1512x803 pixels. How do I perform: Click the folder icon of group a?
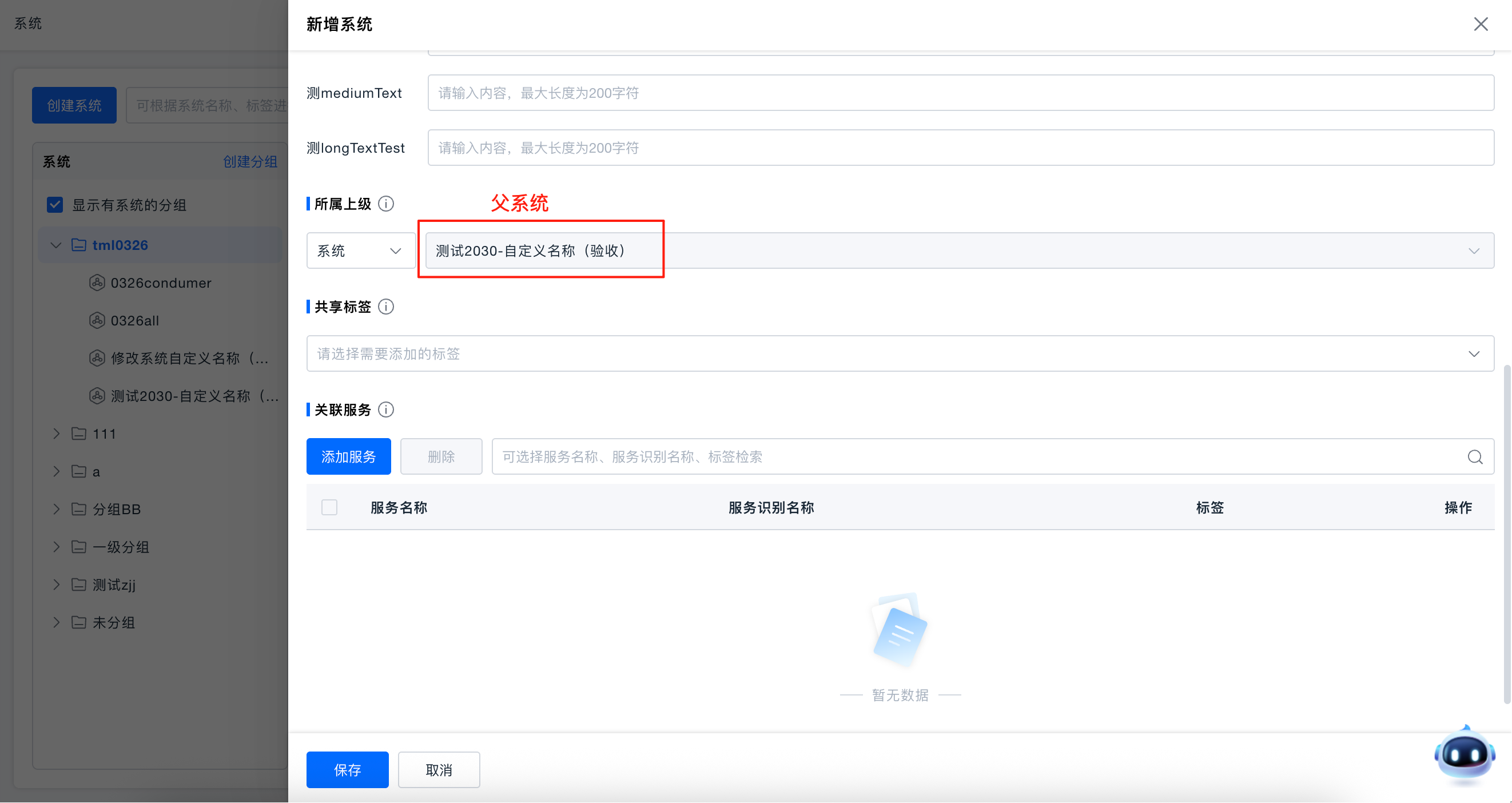click(79, 471)
